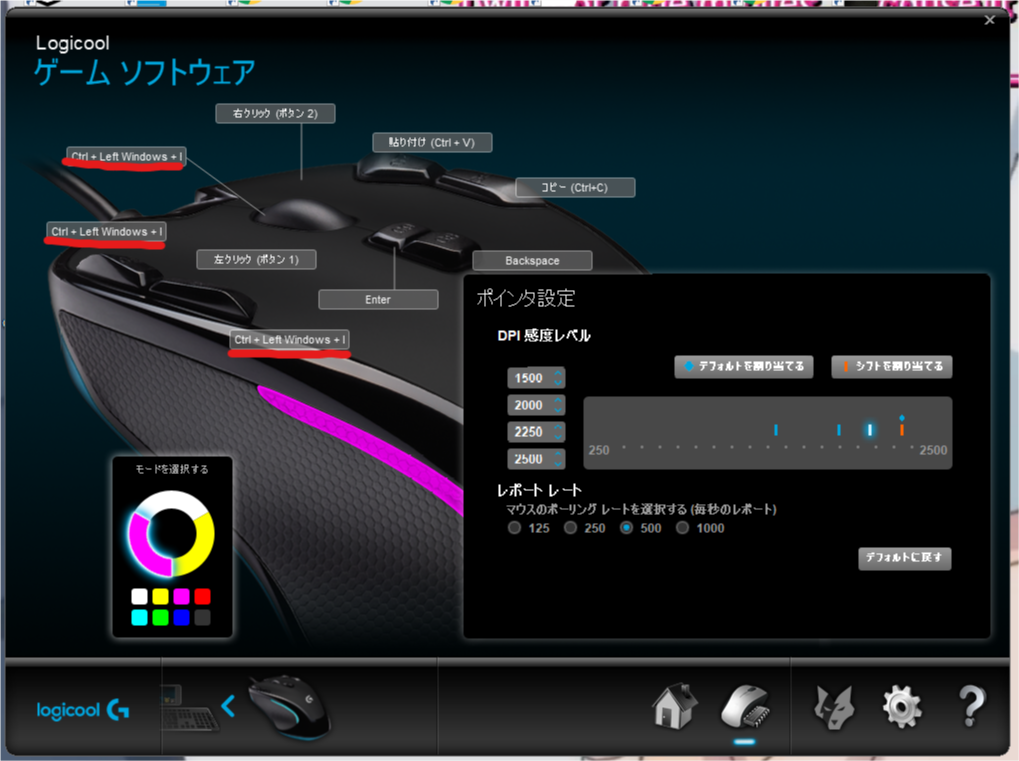This screenshot has height=761, width=1019.
Task: Open the help question mark icon
Action: point(972,707)
